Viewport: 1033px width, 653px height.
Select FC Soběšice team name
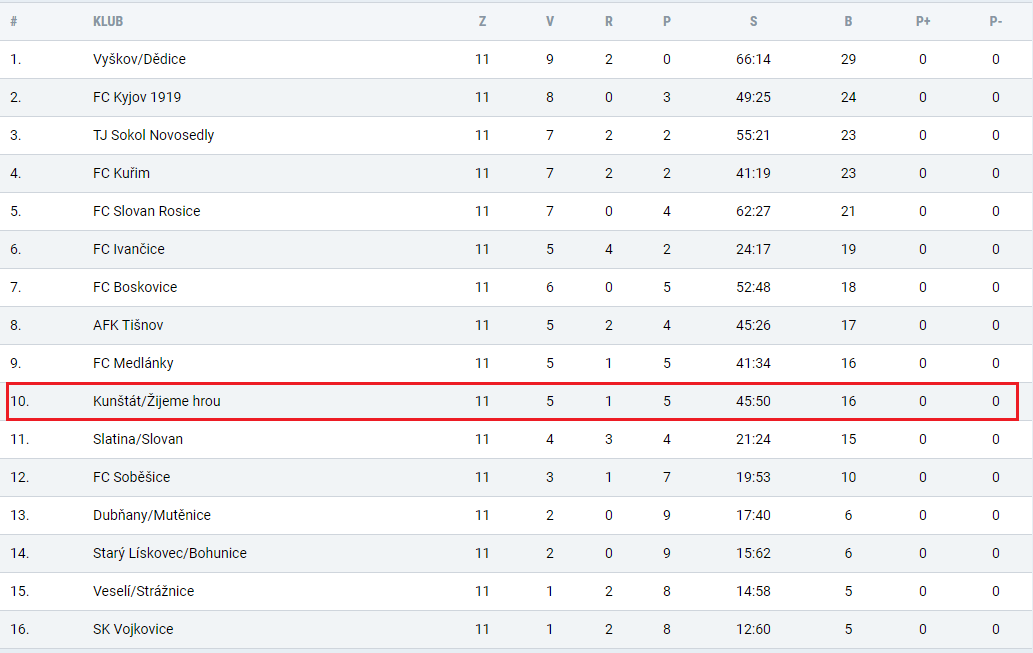[x=131, y=477]
